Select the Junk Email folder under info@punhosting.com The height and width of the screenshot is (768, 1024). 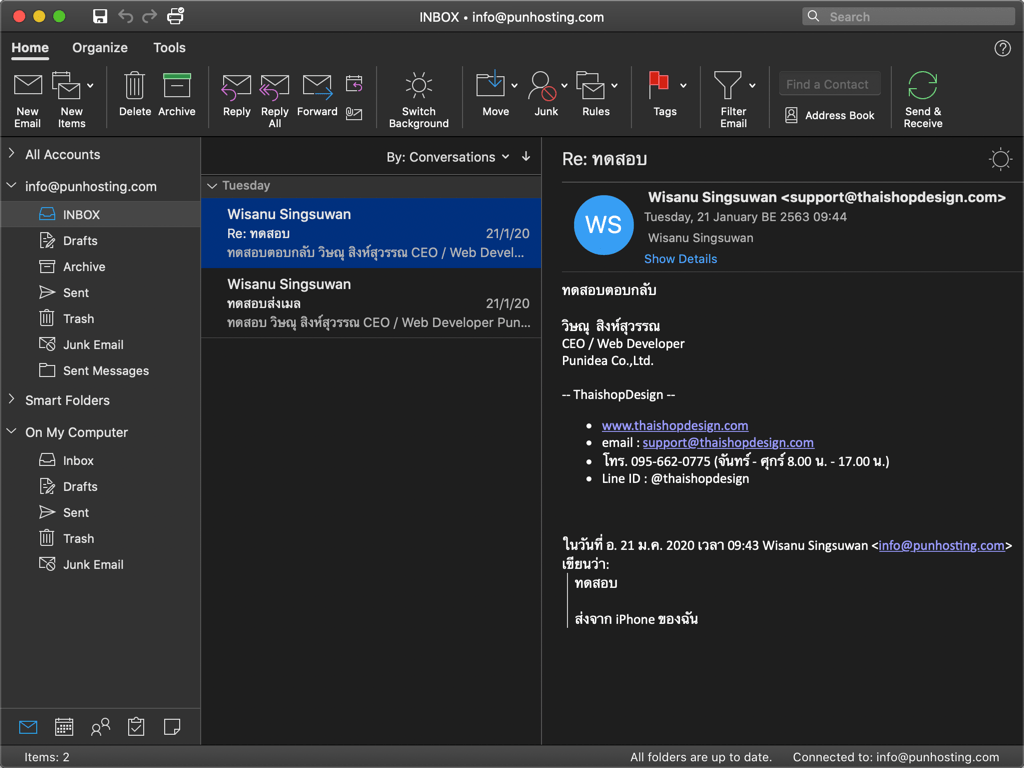pos(93,345)
